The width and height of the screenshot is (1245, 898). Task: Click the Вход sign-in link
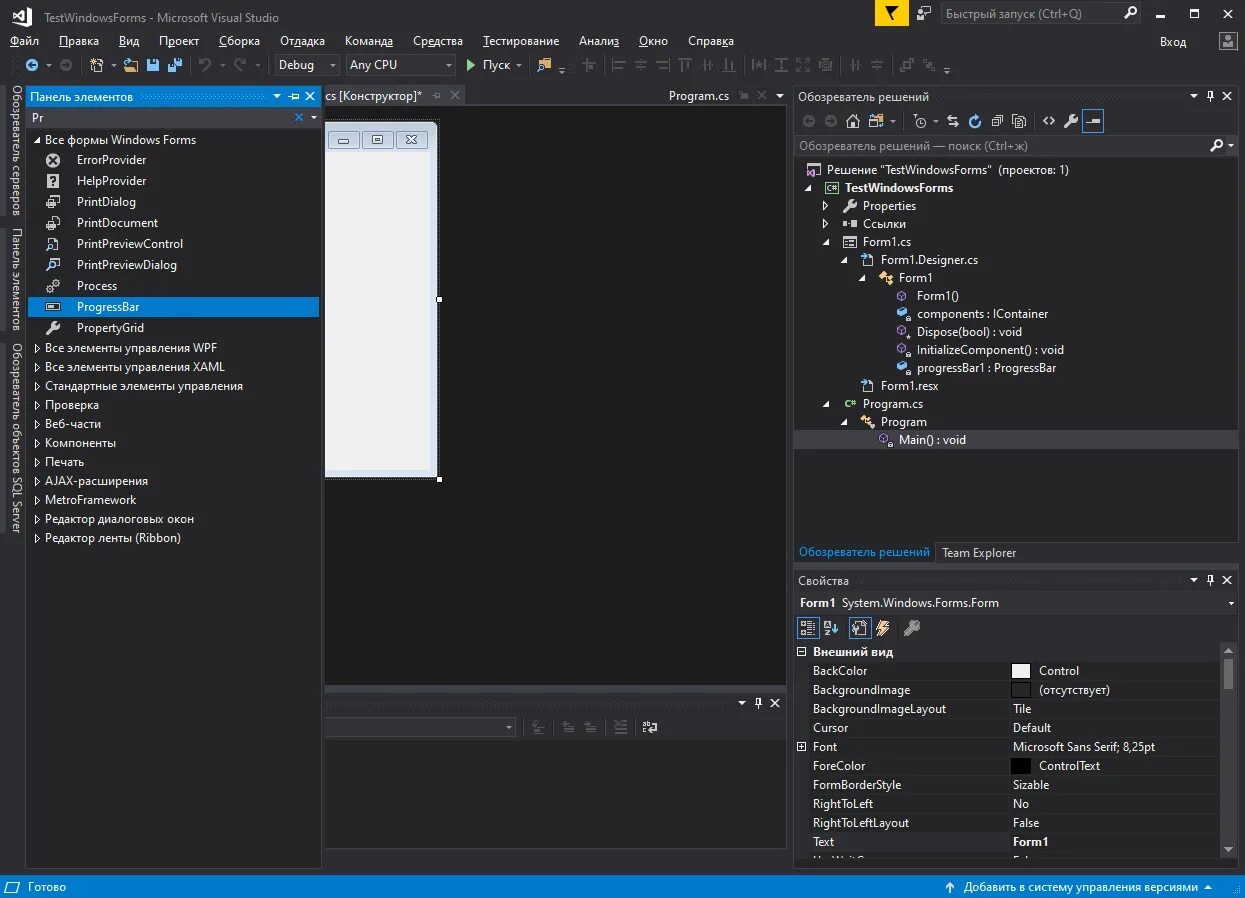tap(1173, 41)
